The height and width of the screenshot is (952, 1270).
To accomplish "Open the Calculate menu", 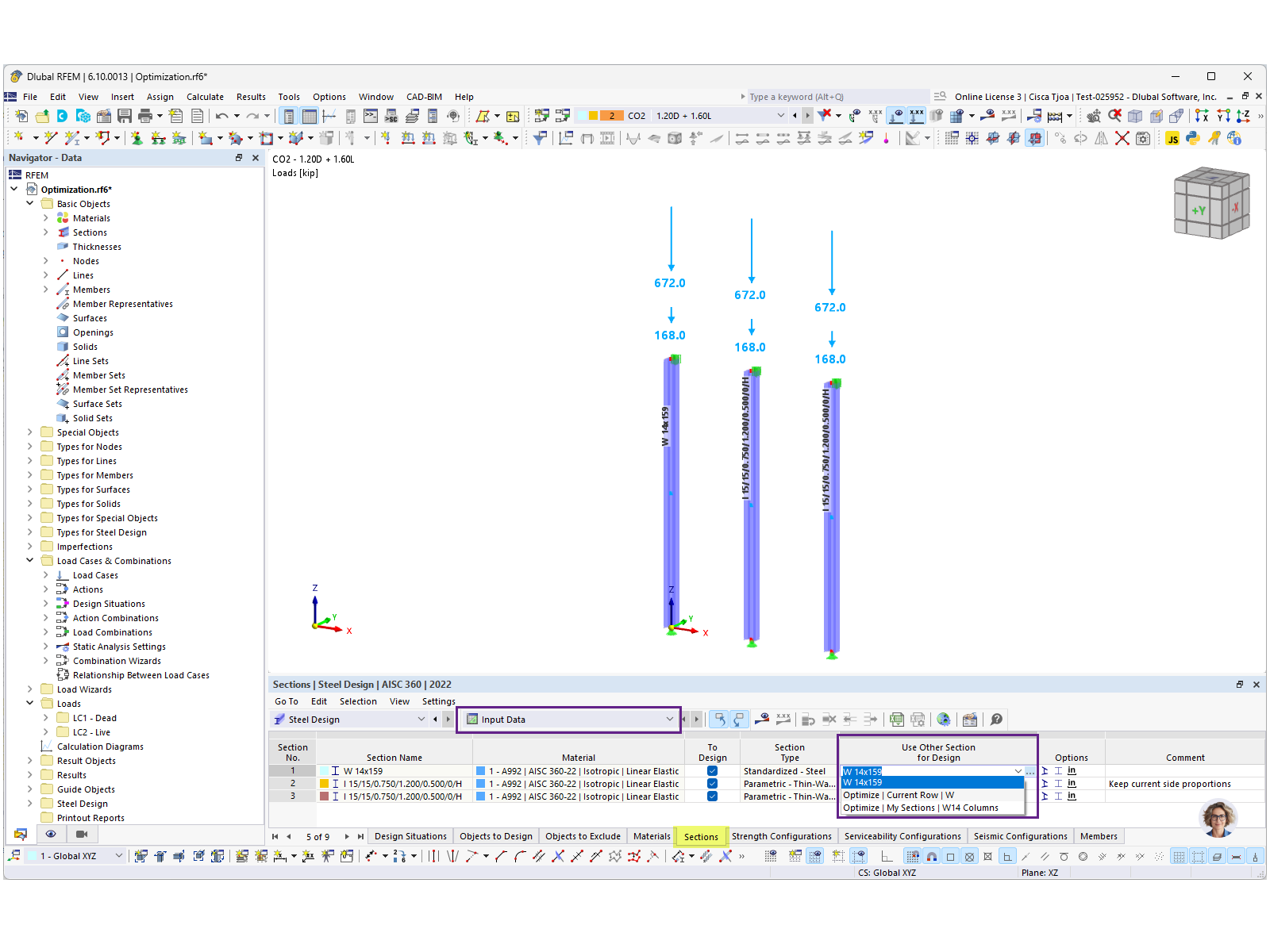I will pos(205,97).
